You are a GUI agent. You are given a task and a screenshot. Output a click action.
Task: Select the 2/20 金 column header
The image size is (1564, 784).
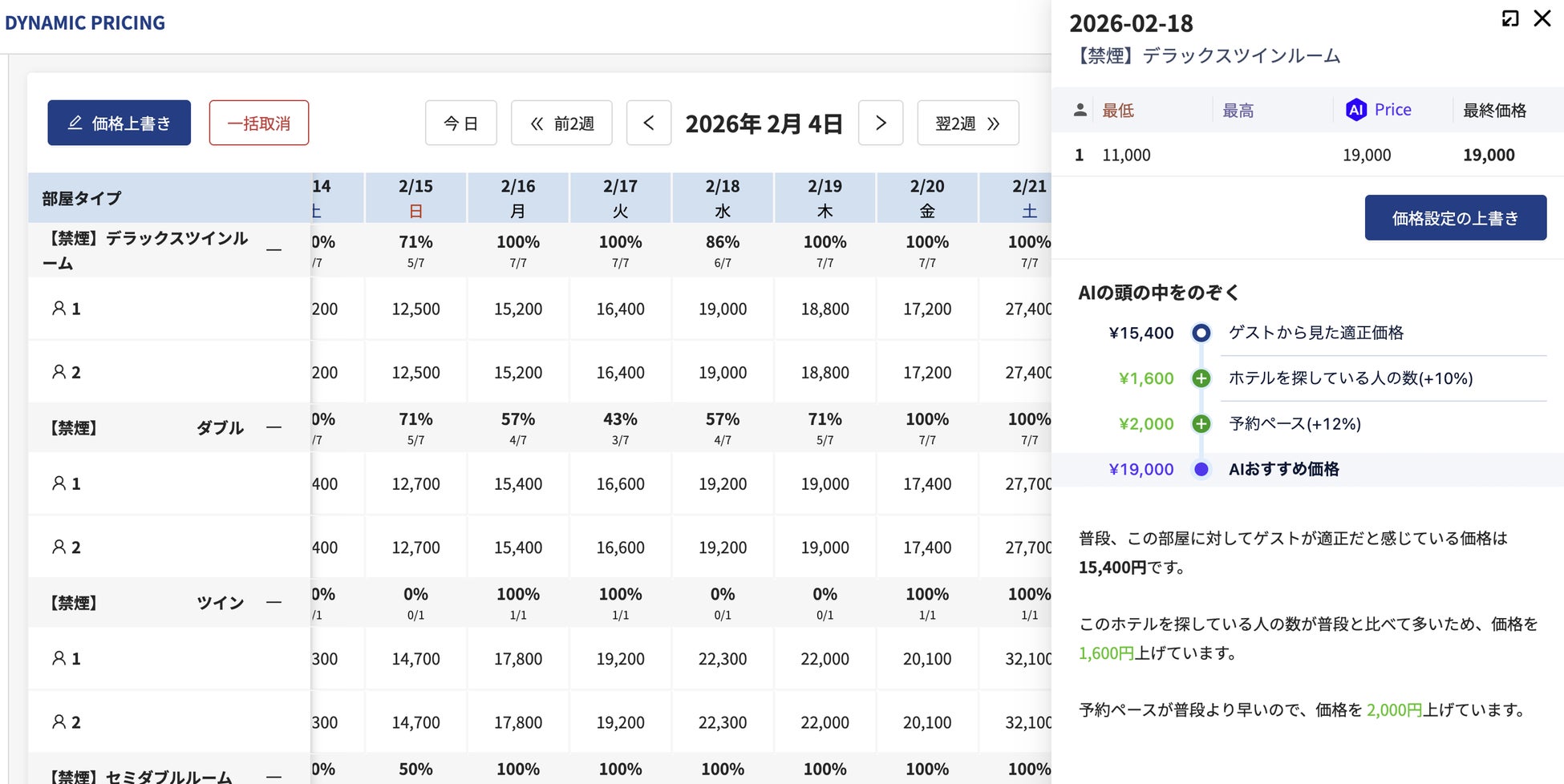click(927, 198)
